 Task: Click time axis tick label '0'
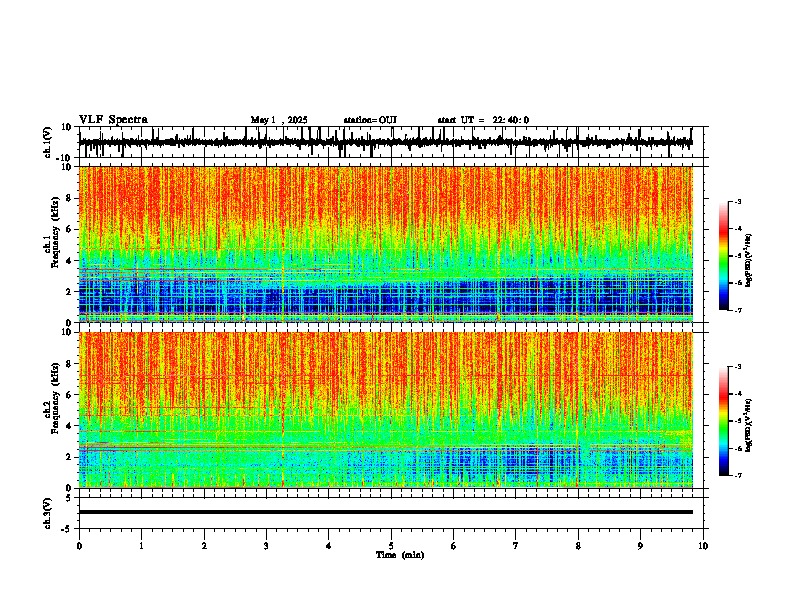click(79, 546)
